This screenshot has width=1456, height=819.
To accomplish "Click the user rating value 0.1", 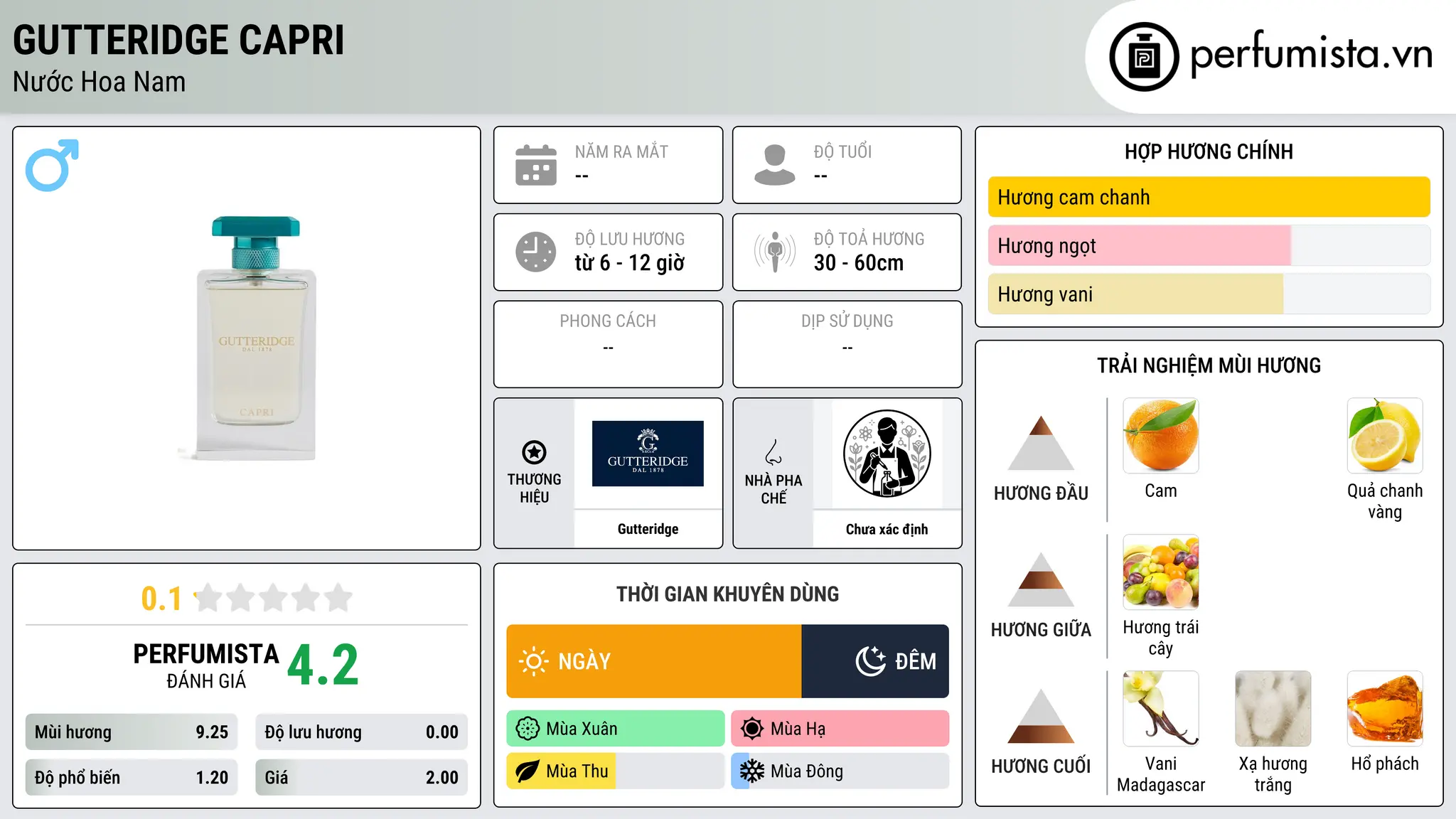I will click(161, 599).
